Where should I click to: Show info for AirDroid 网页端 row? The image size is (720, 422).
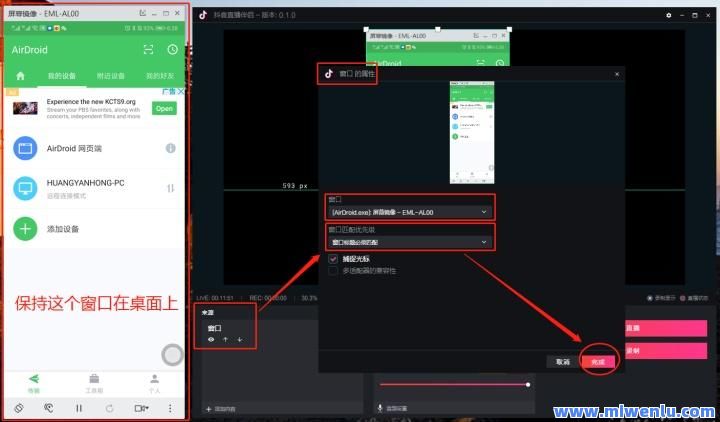(x=170, y=148)
